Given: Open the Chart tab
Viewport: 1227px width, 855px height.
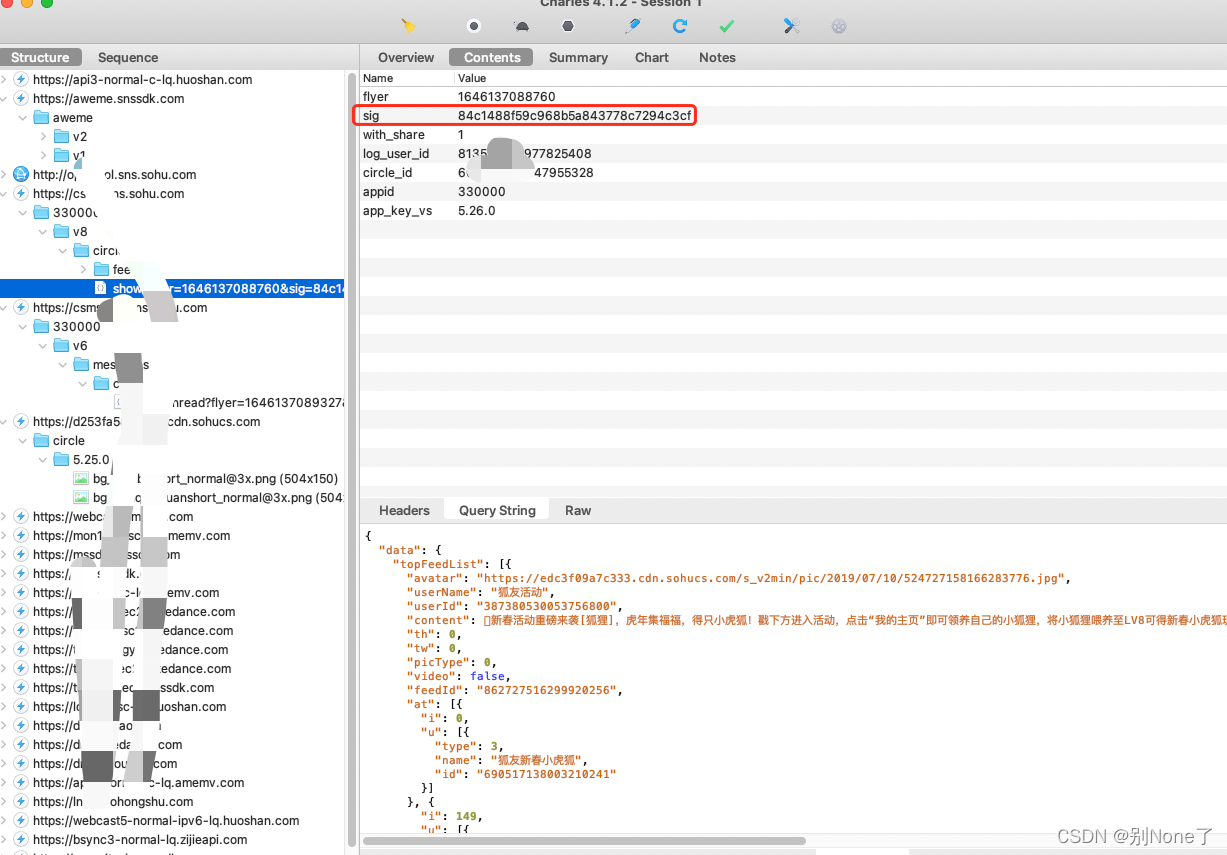Looking at the screenshot, I should pos(652,57).
